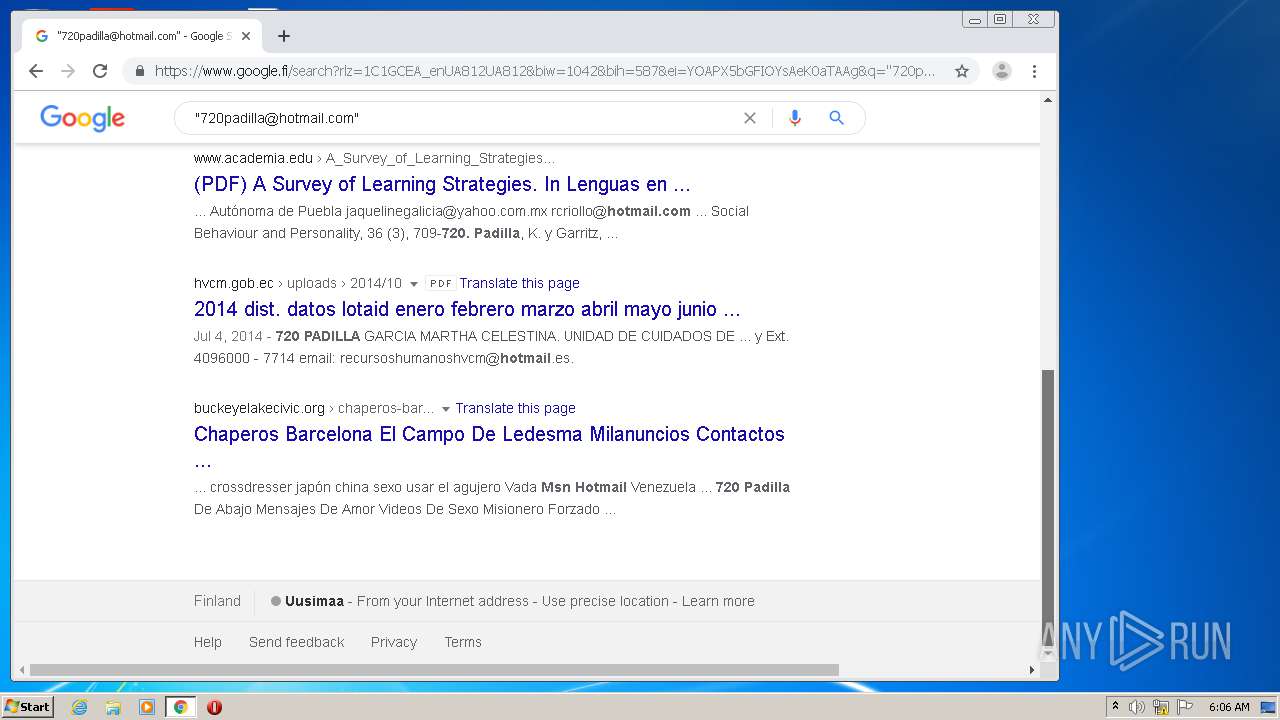Go forward one page
Screen dimensions: 1280x720
pyautogui.click(x=68, y=71)
